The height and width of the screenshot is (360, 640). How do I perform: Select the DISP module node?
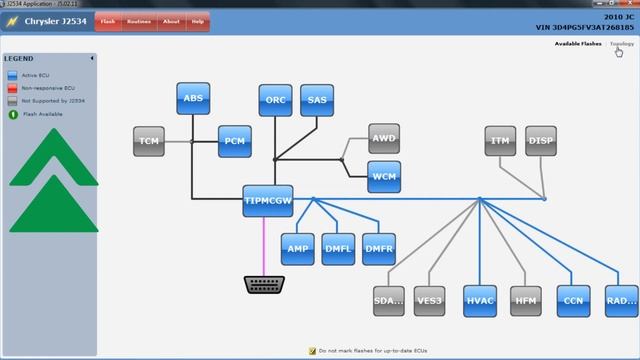541,141
